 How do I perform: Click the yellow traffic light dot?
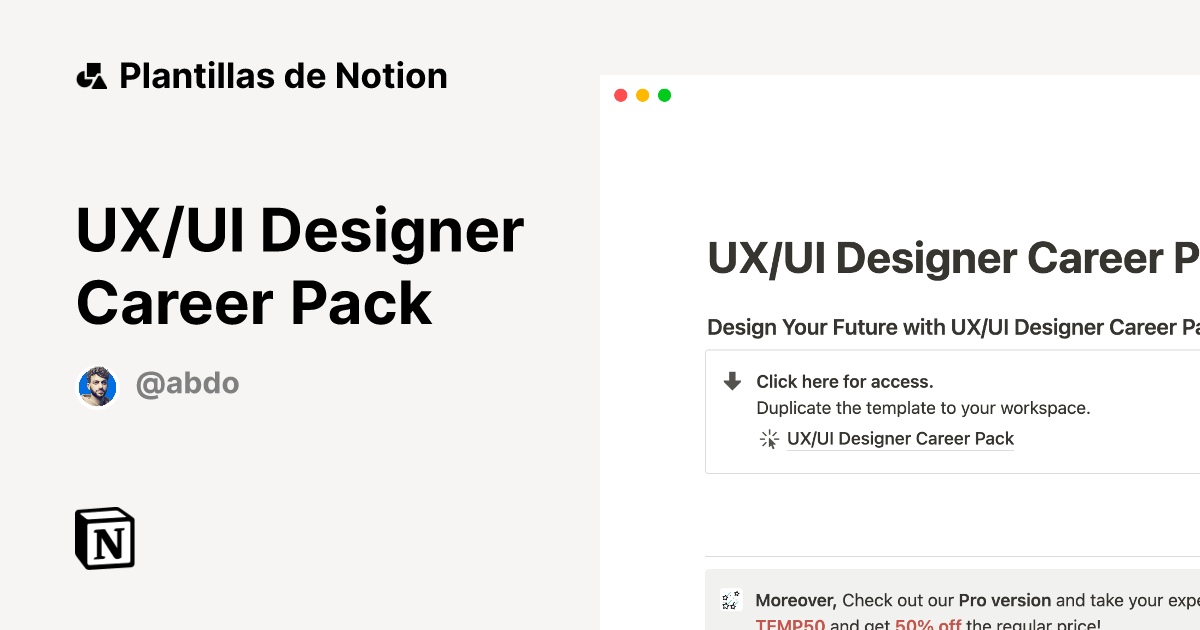642,94
